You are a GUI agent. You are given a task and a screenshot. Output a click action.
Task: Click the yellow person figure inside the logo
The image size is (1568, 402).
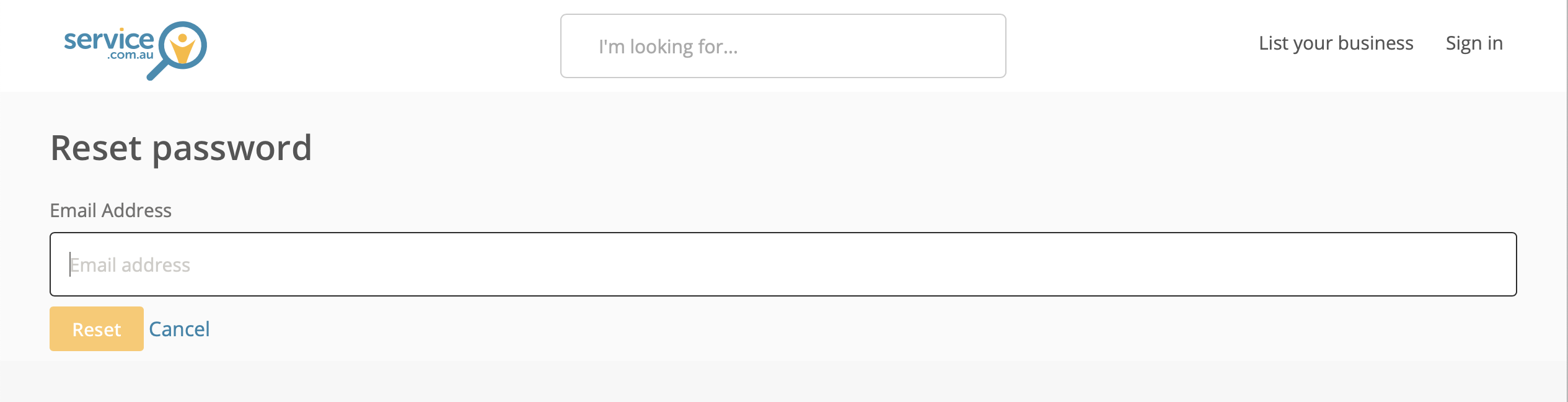point(182,48)
